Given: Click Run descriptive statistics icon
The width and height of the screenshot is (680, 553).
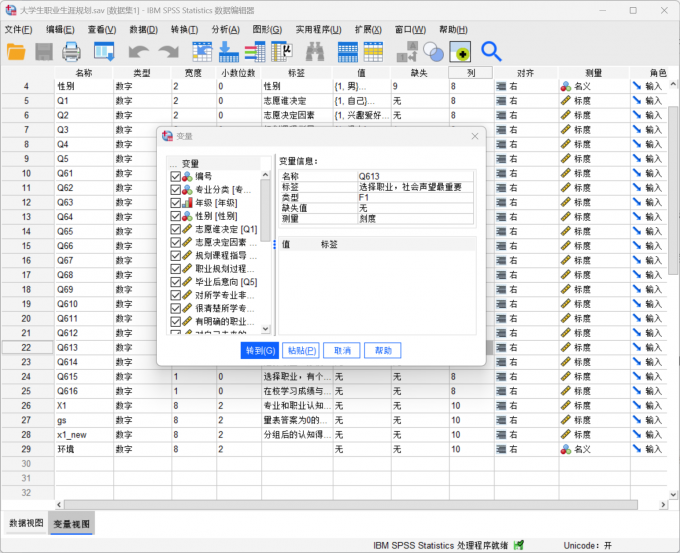Looking at the screenshot, I should [282, 52].
